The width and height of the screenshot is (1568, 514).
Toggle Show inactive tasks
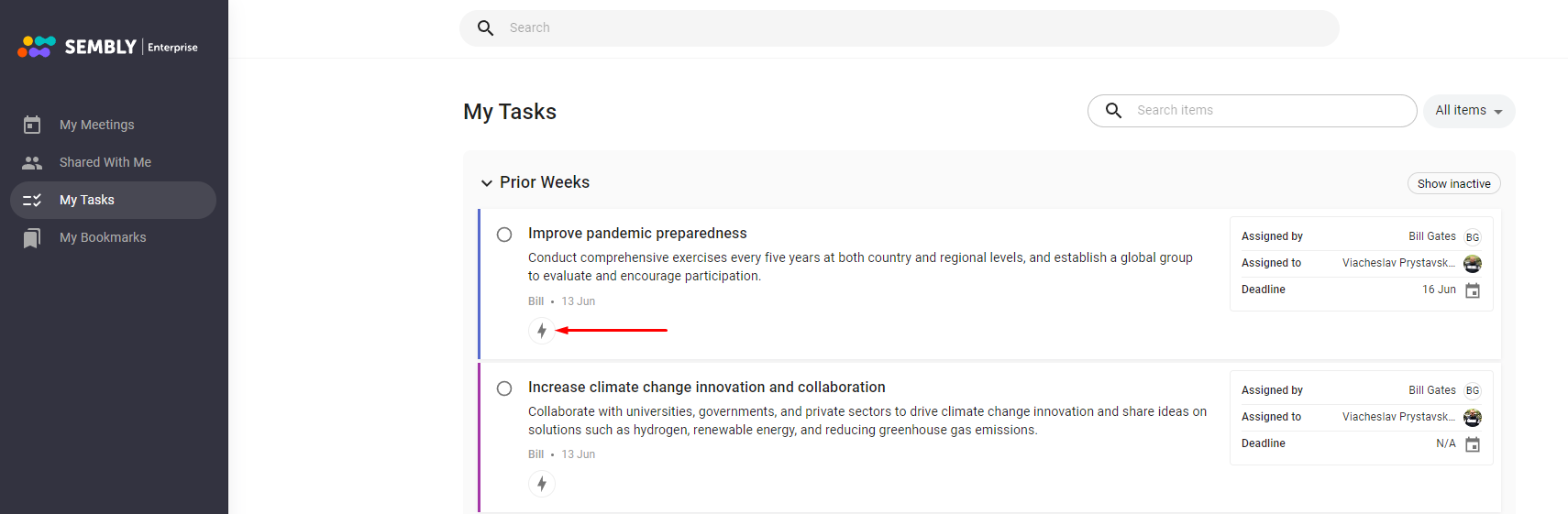pyautogui.click(x=1453, y=183)
